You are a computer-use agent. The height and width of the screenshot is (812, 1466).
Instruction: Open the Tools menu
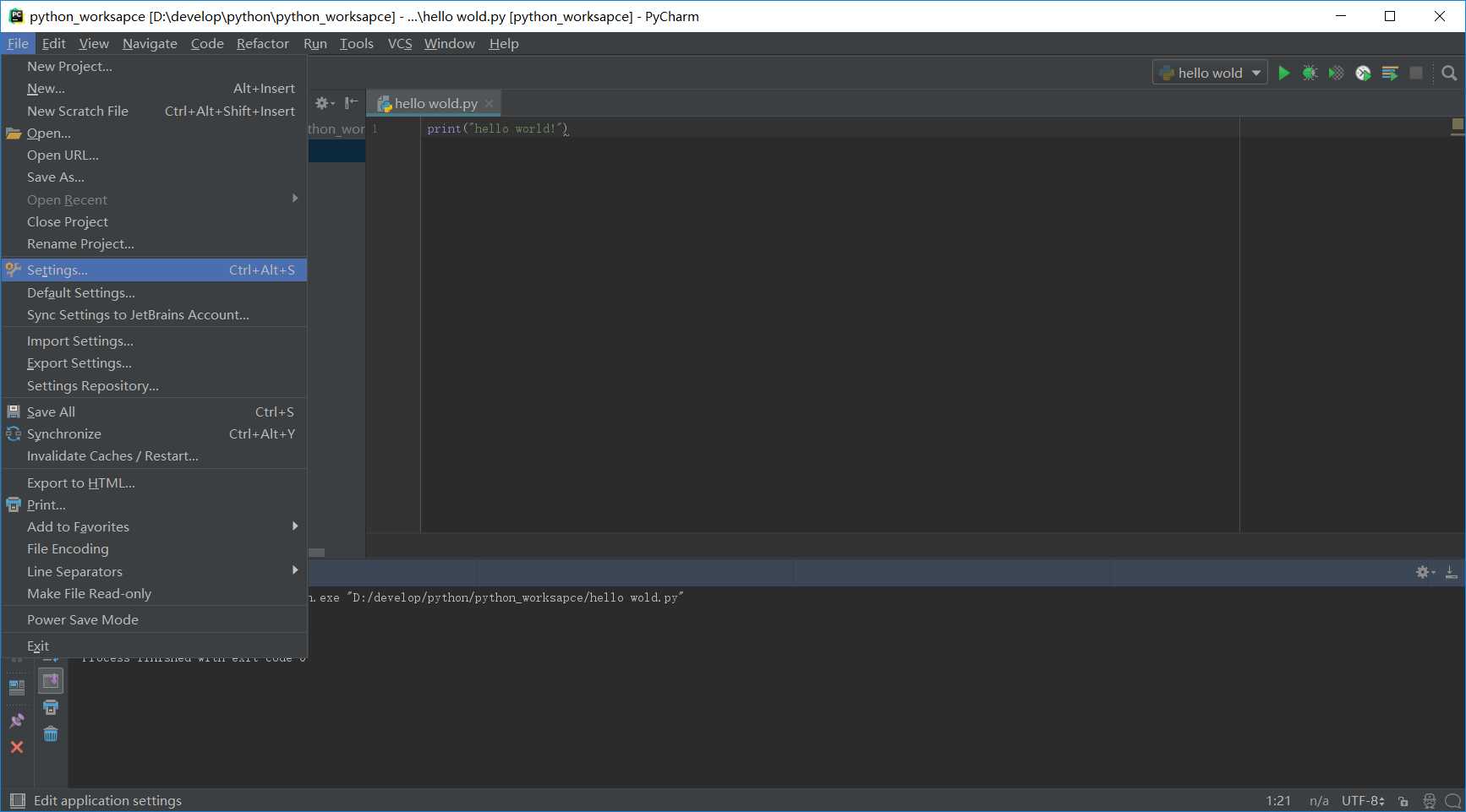(x=357, y=43)
